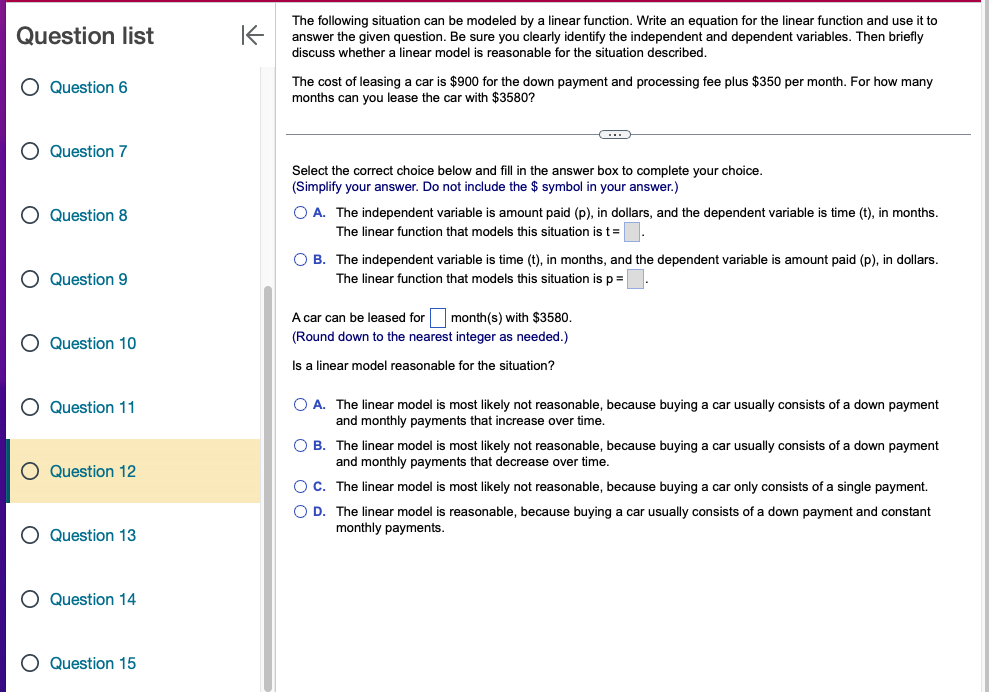Mark Question 12 as complete via its circle
The height and width of the screenshot is (692, 989).
click(29, 471)
